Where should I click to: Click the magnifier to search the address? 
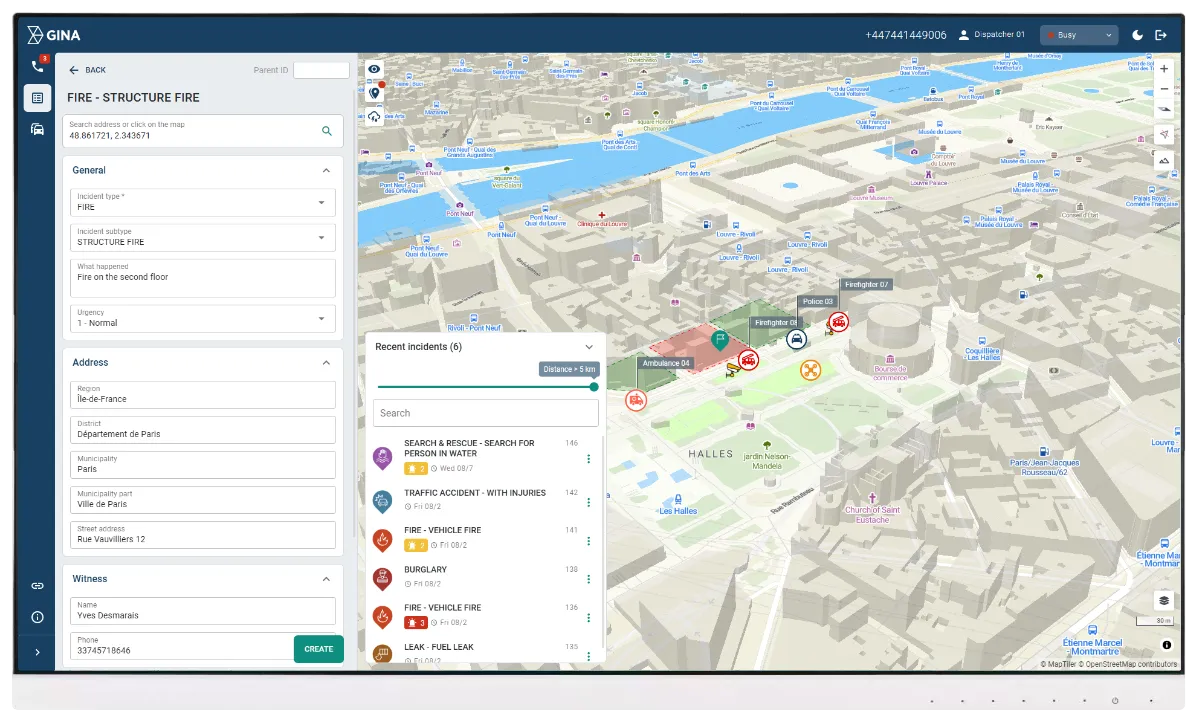coord(325,131)
